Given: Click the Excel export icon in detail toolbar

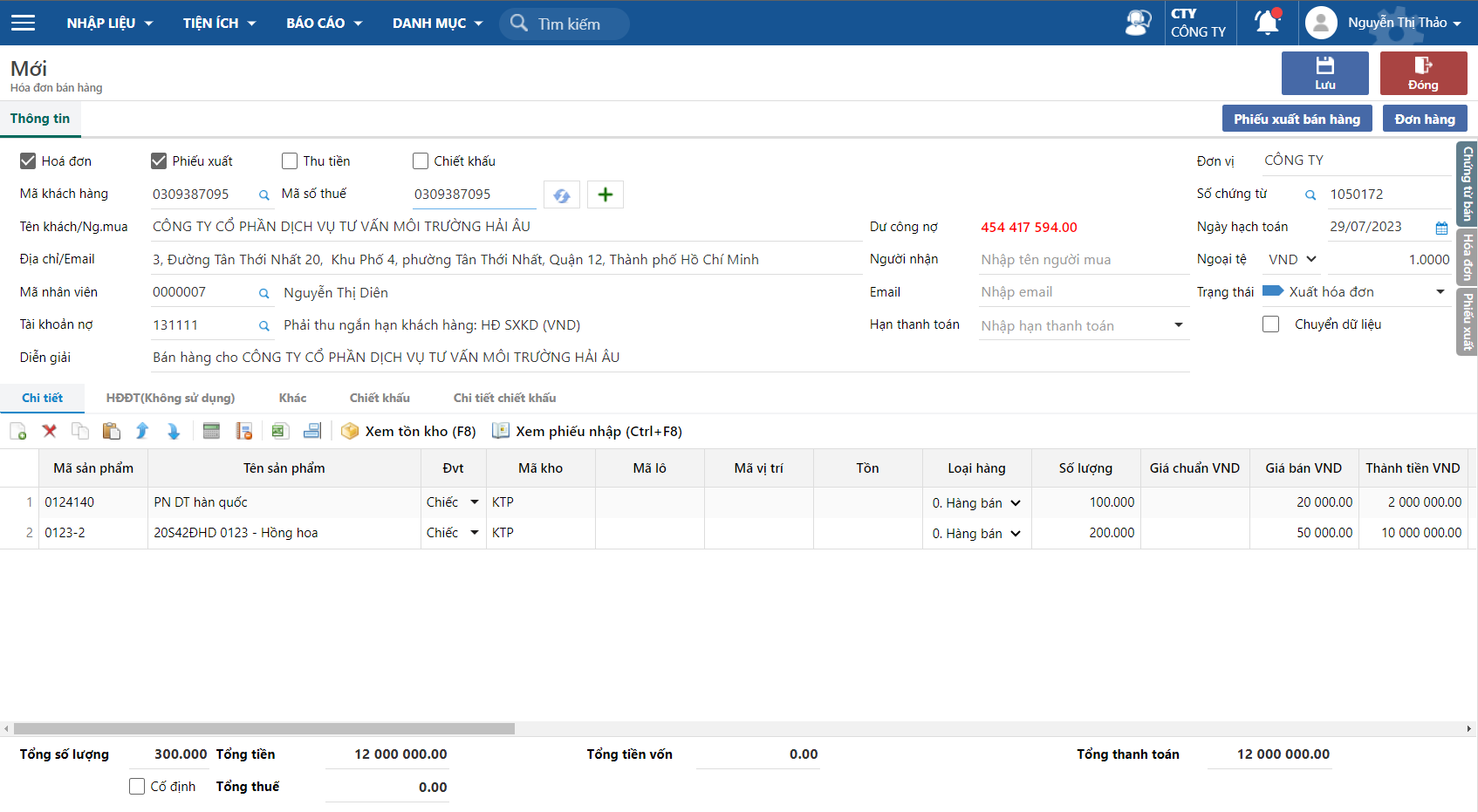Looking at the screenshot, I should tap(279, 431).
